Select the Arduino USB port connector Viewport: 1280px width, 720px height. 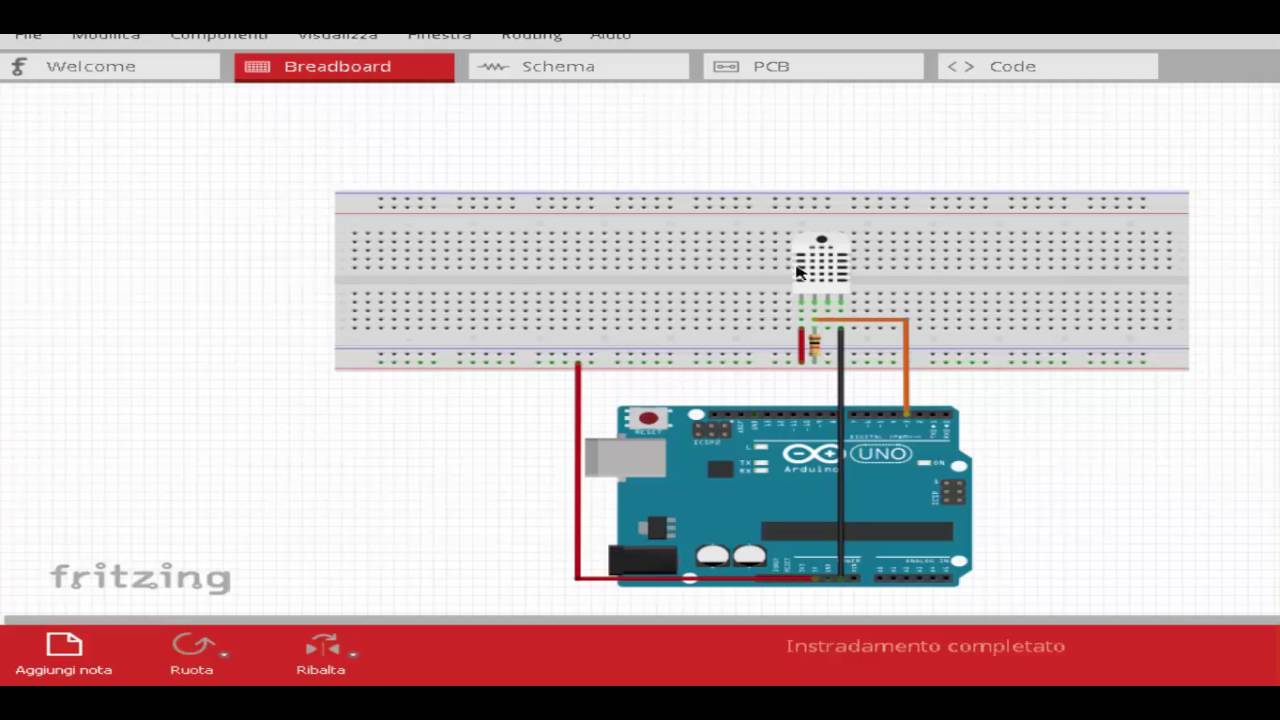point(625,457)
